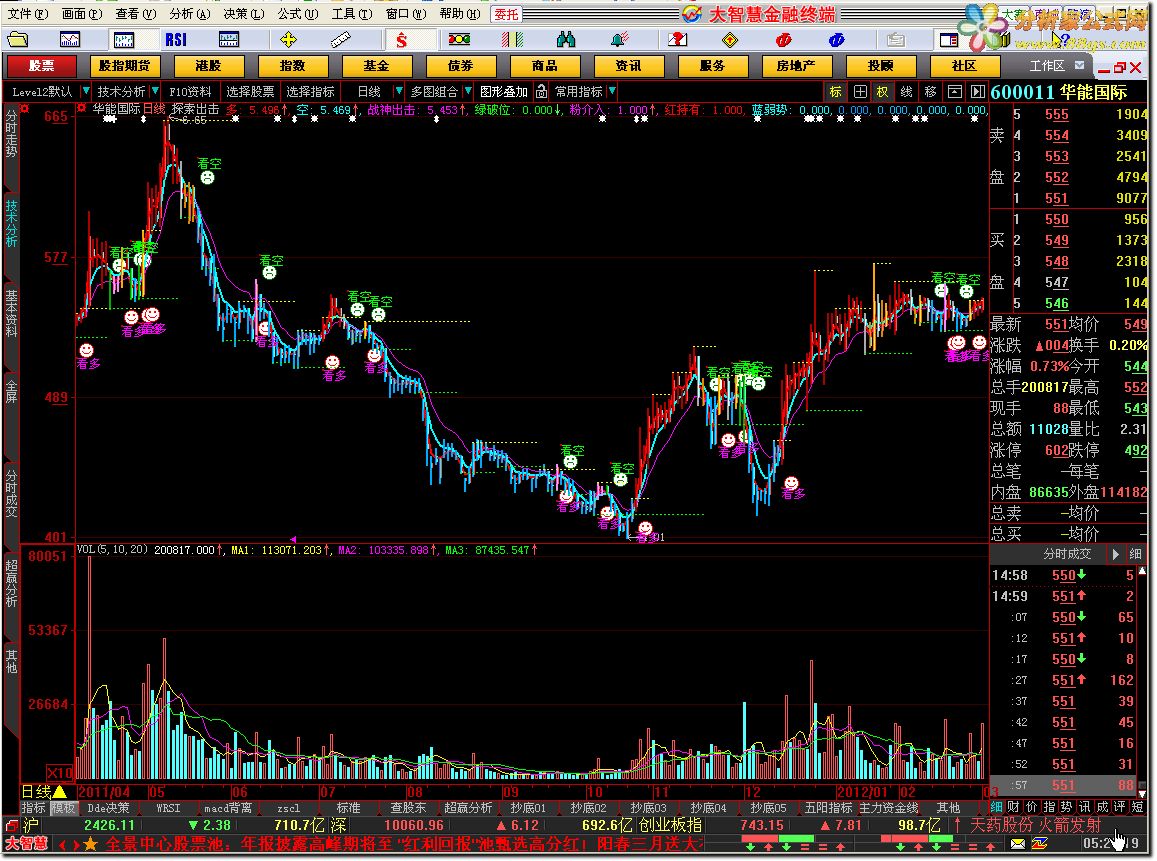Viewport: 1157px width, 861px height.
Task: Click the window panel icon near 移
Action: click(954, 91)
